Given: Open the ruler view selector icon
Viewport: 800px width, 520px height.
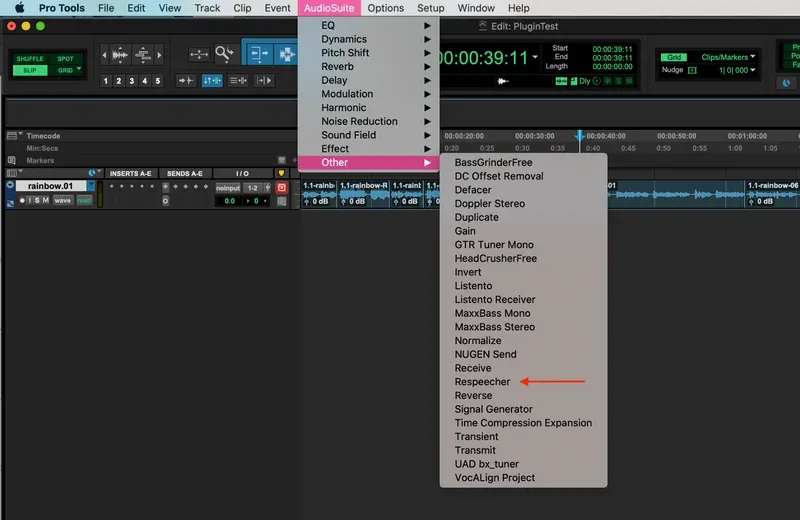Looking at the screenshot, I should 14,136.
